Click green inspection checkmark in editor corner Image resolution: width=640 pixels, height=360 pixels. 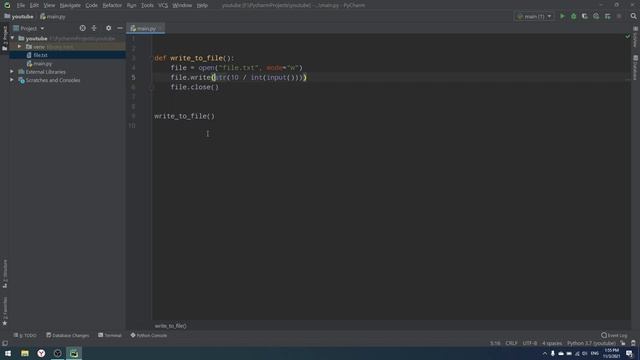coord(627,37)
